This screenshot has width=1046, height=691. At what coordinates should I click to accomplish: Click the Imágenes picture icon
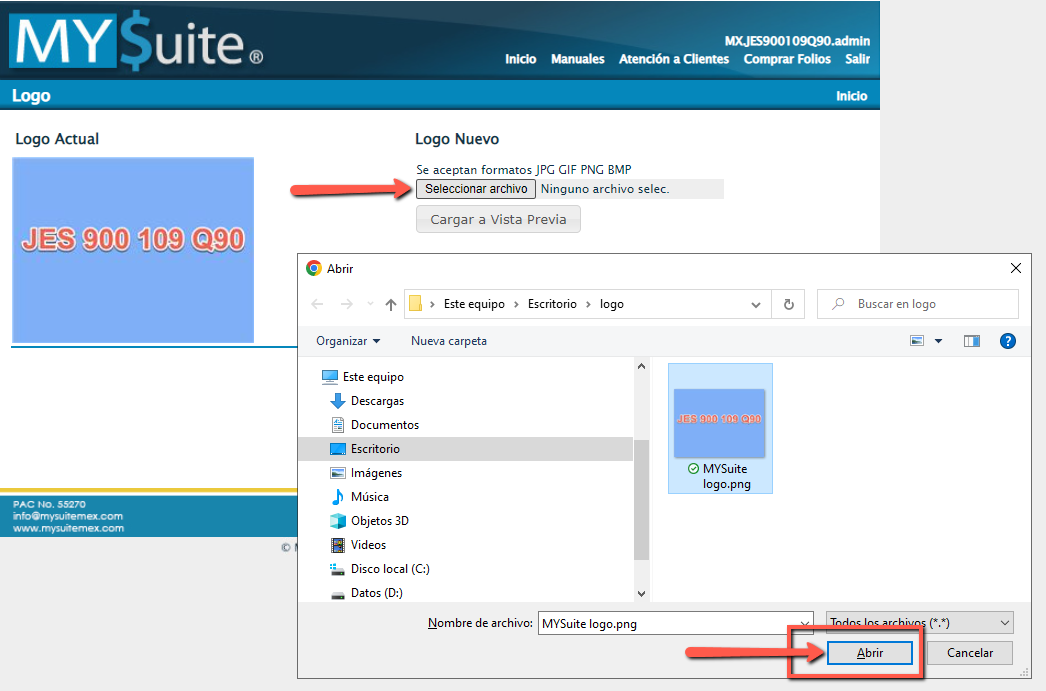click(338, 473)
